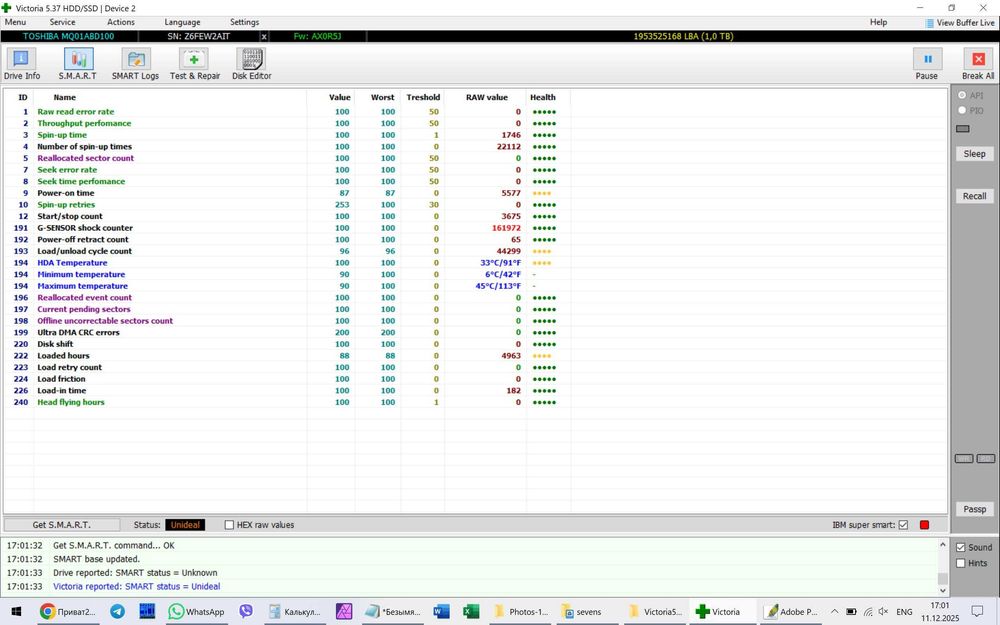
Task: Click the Name column header
Action: 64,98
